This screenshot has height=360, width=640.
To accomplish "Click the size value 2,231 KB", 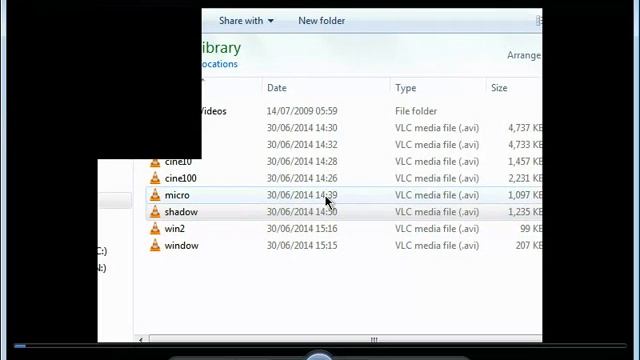I will [525, 178].
